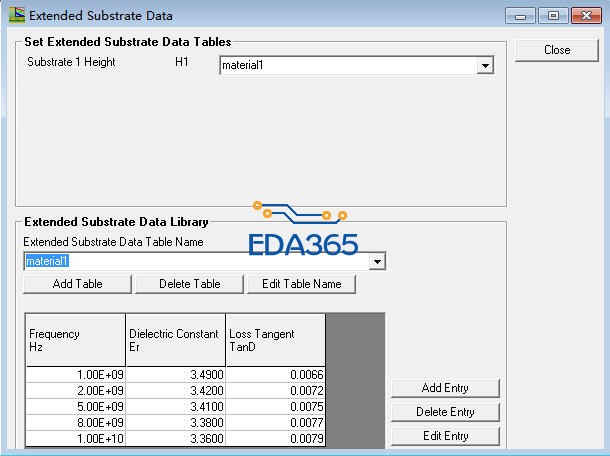Minimize the Extended Substrate Data window
This screenshot has height=456, width=610.
[x=520, y=16]
